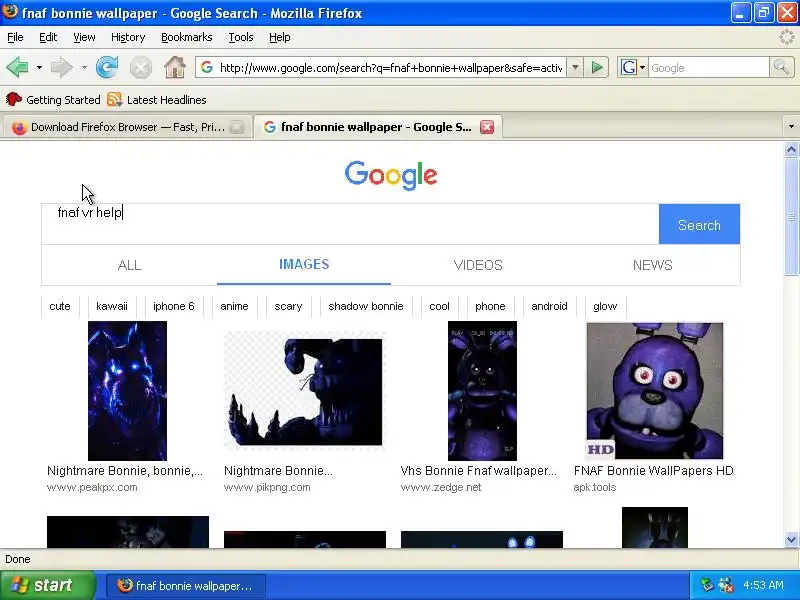Open the View menu

(x=84, y=37)
